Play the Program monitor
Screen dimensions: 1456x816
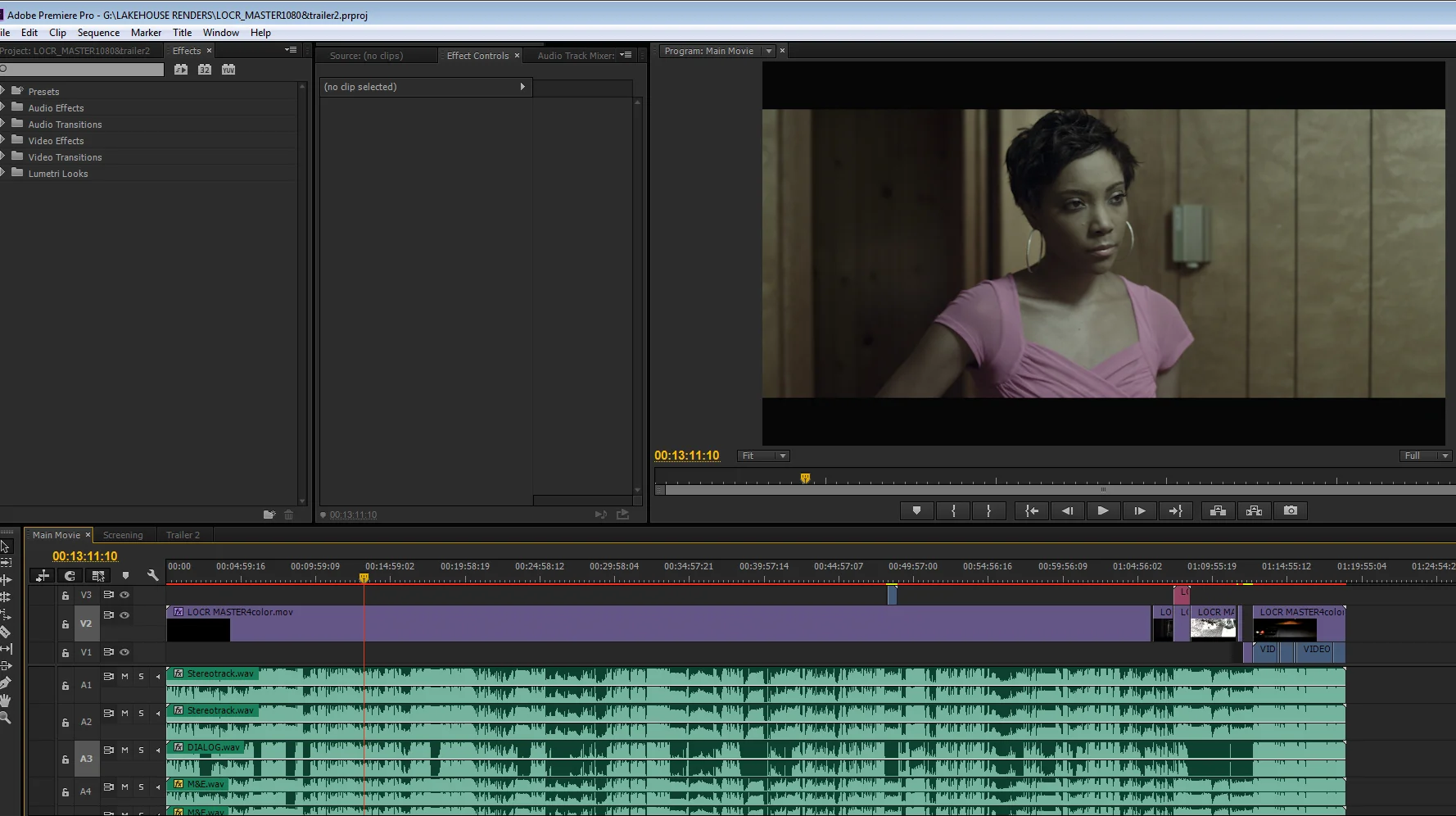click(1103, 510)
